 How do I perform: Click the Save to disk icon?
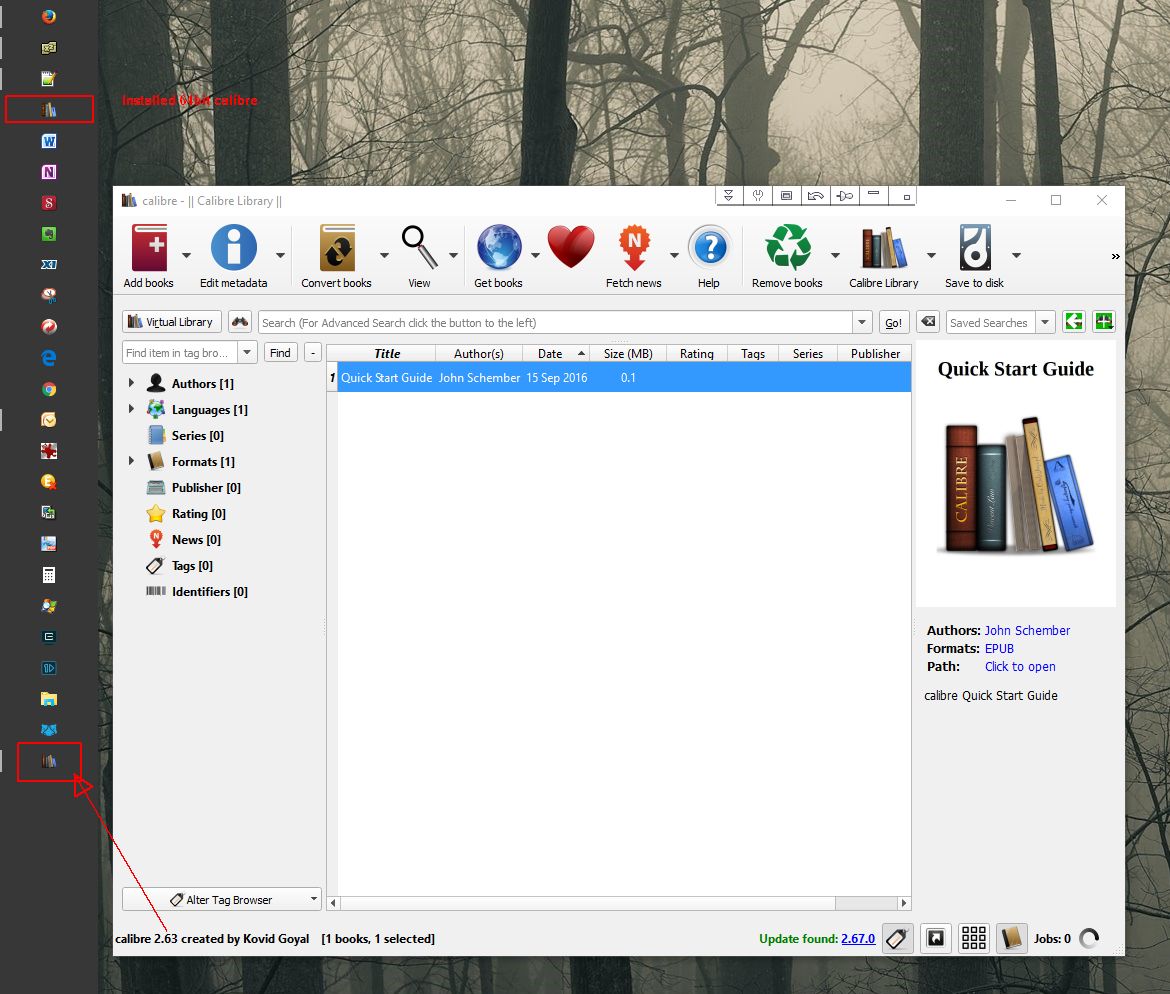975,247
